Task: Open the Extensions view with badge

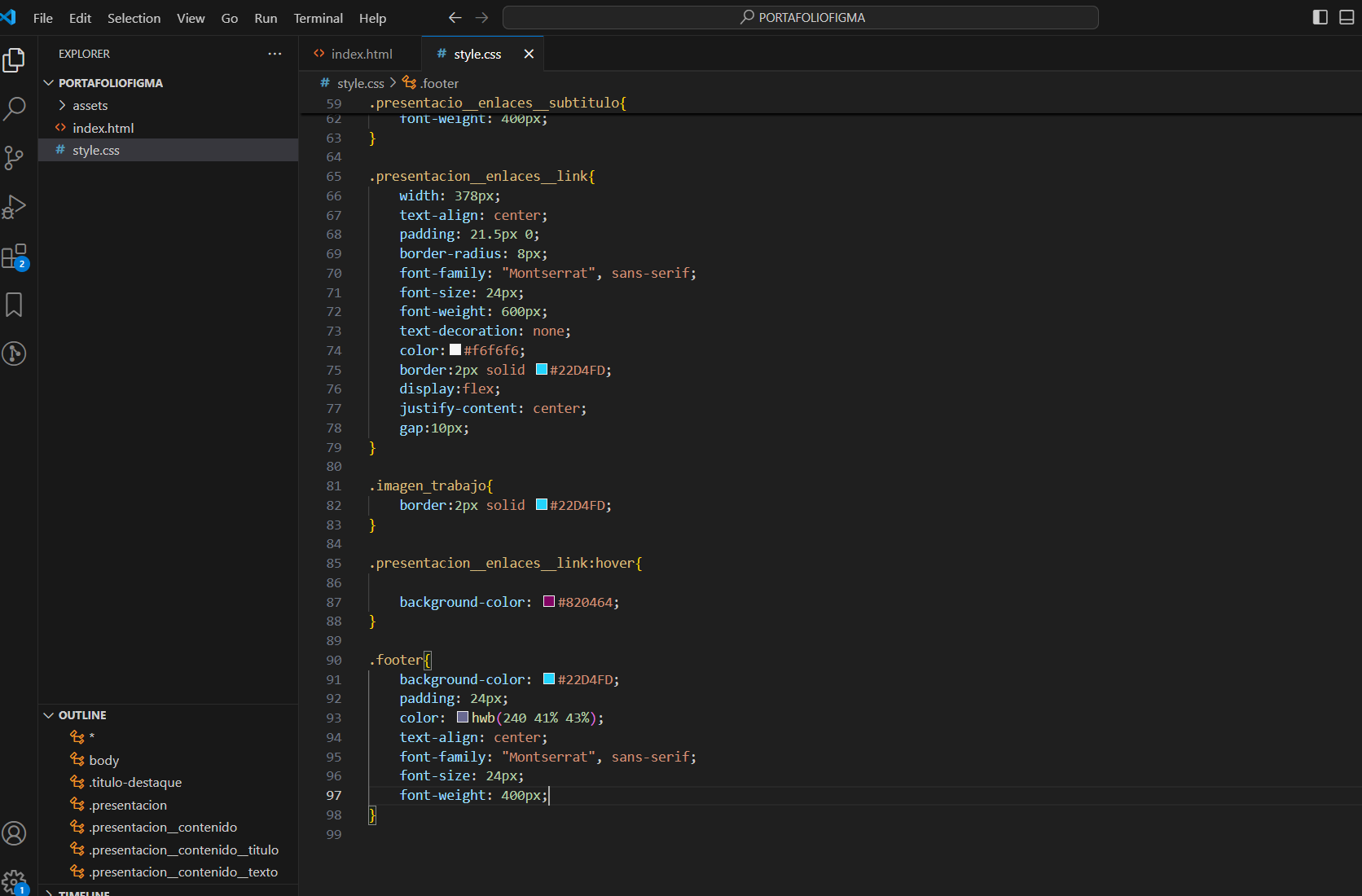Action: pyautogui.click(x=15, y=257)
